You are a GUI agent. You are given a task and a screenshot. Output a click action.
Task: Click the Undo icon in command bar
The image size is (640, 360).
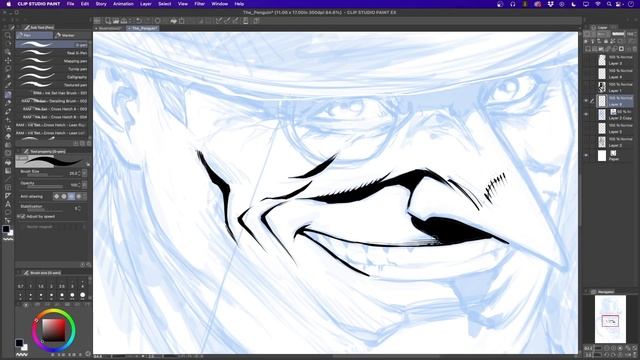[139, 21]
